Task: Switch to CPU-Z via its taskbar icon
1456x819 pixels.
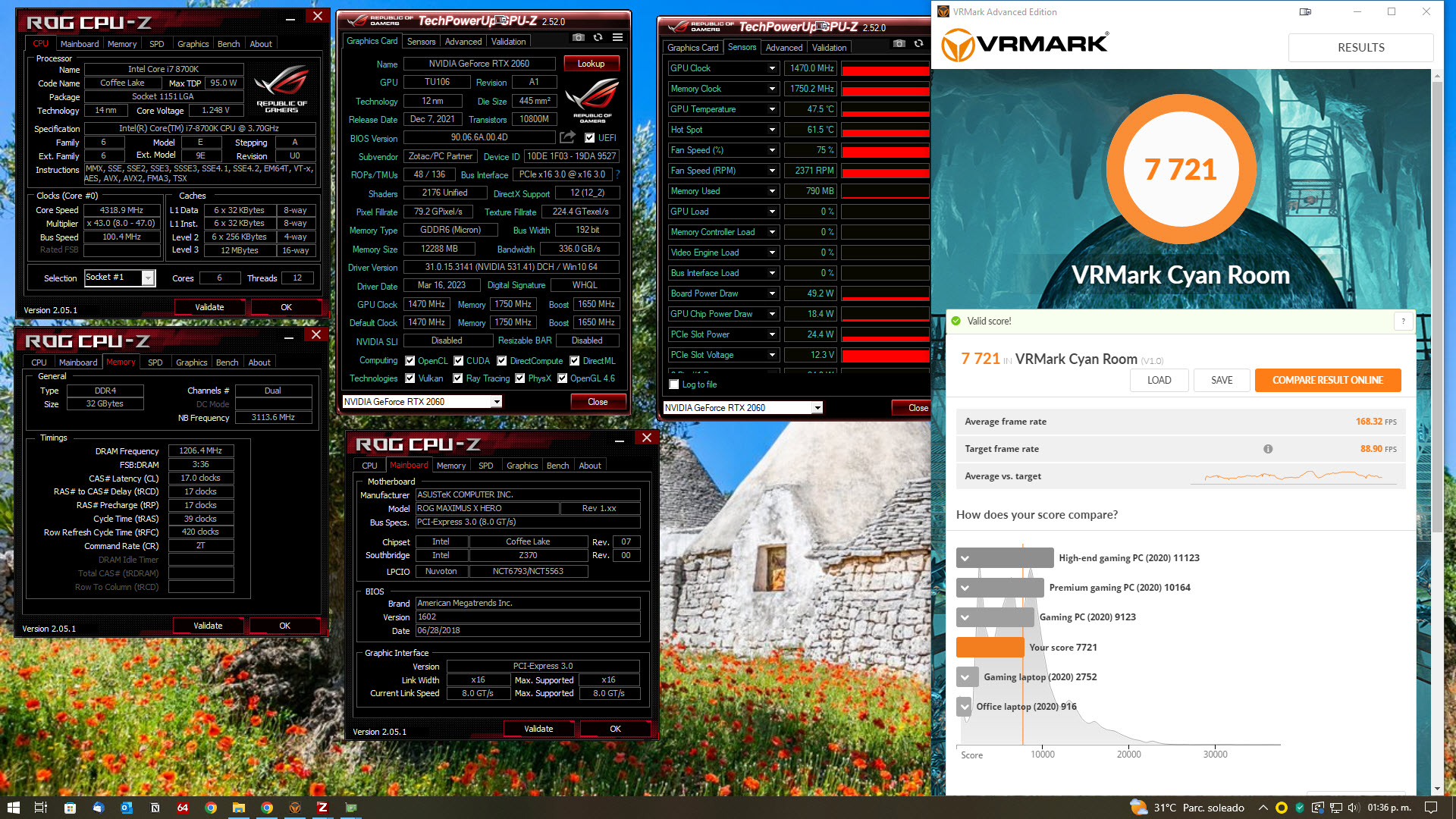Action: 322,808
